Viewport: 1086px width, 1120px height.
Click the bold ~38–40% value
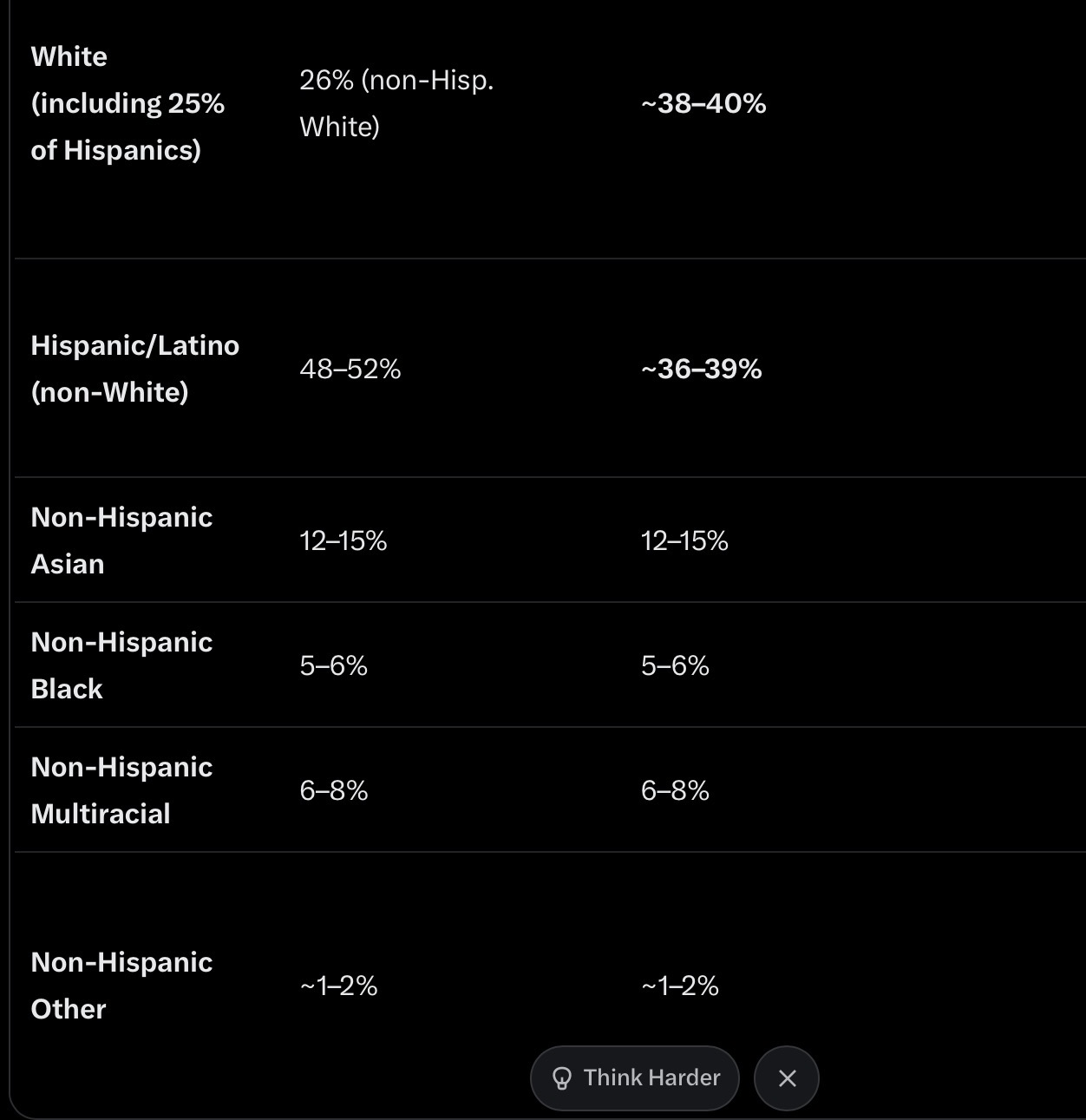pyautogui.click(x=703, y=104)
